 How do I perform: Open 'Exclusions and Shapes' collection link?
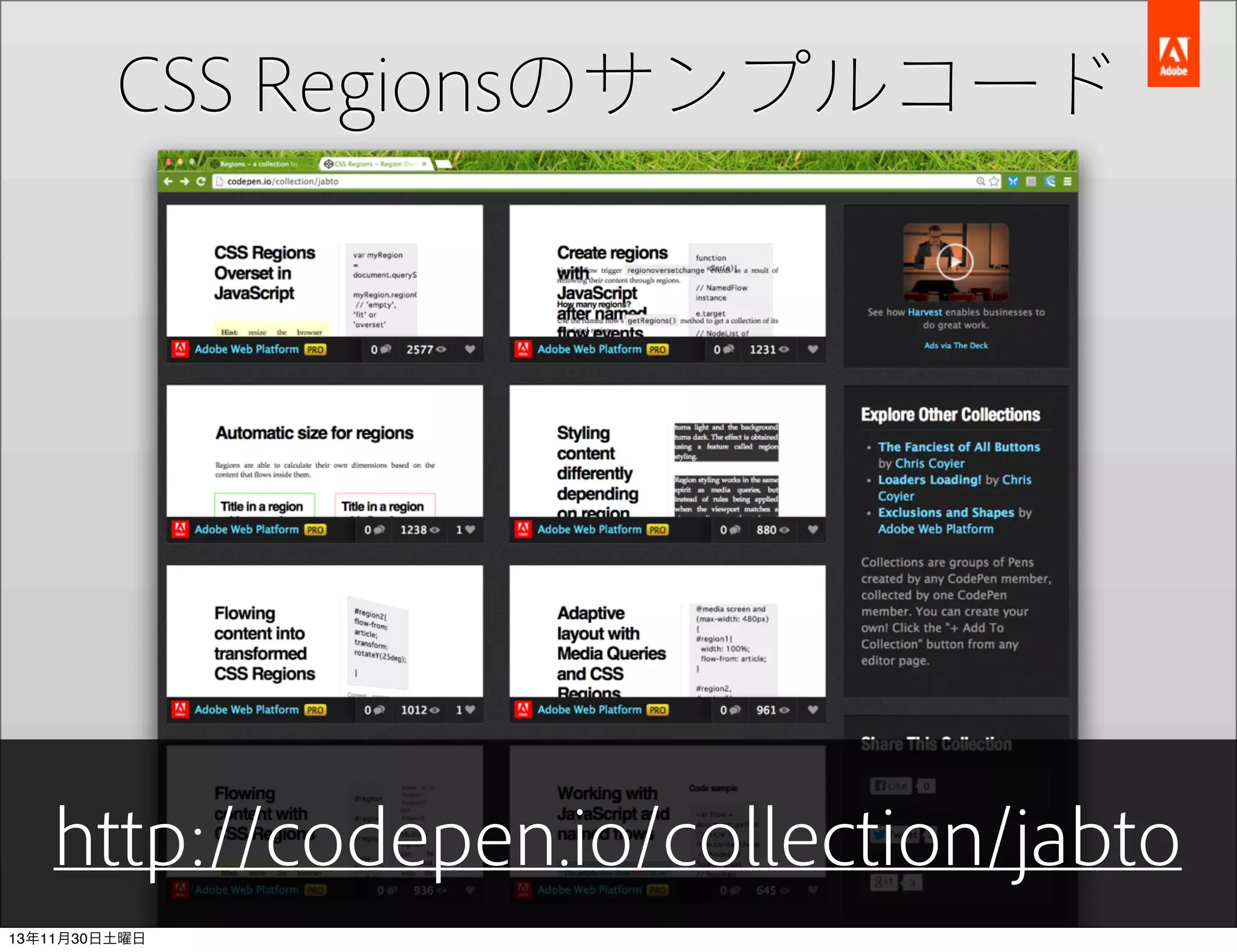946,512
